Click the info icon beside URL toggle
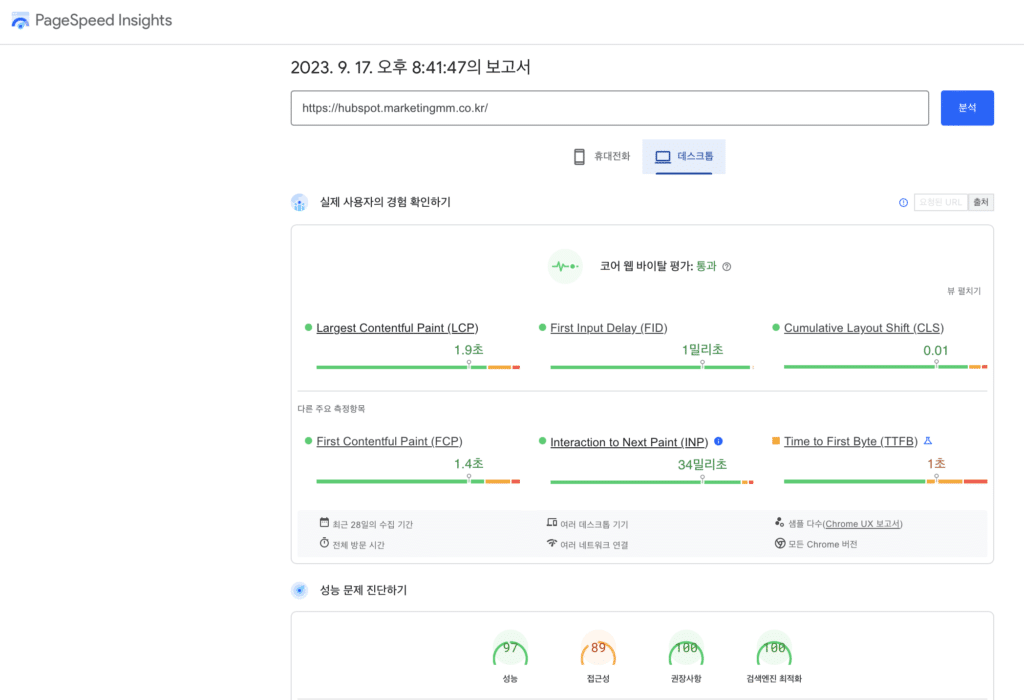This screenshot has height=700, width=1024. point(903,202)
